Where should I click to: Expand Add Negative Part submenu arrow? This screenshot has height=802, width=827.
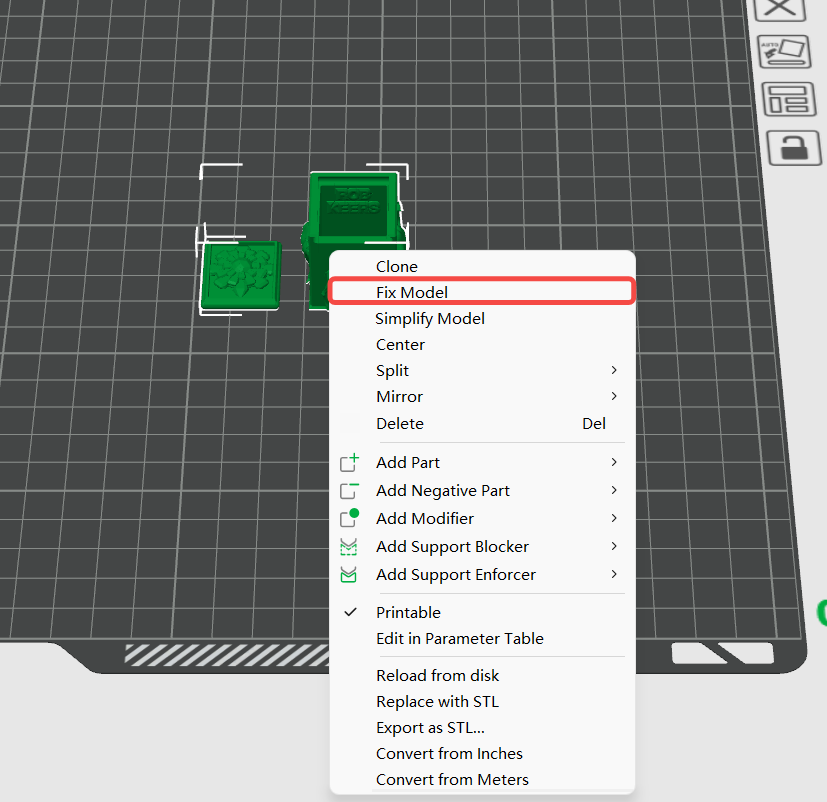point(614,490)
